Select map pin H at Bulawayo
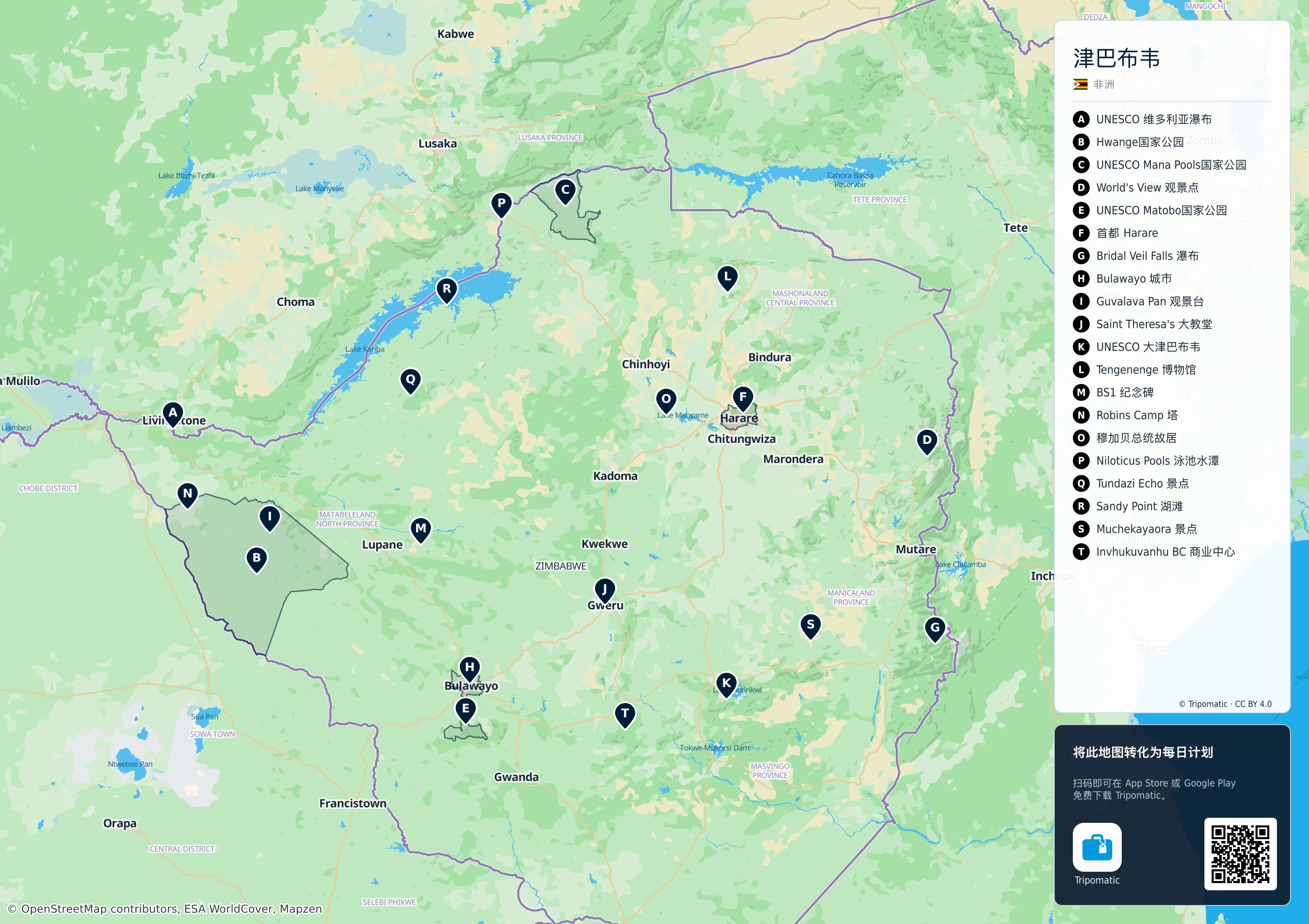Image resolution: width=1309 pixels, height=924 pixels. 470,669
